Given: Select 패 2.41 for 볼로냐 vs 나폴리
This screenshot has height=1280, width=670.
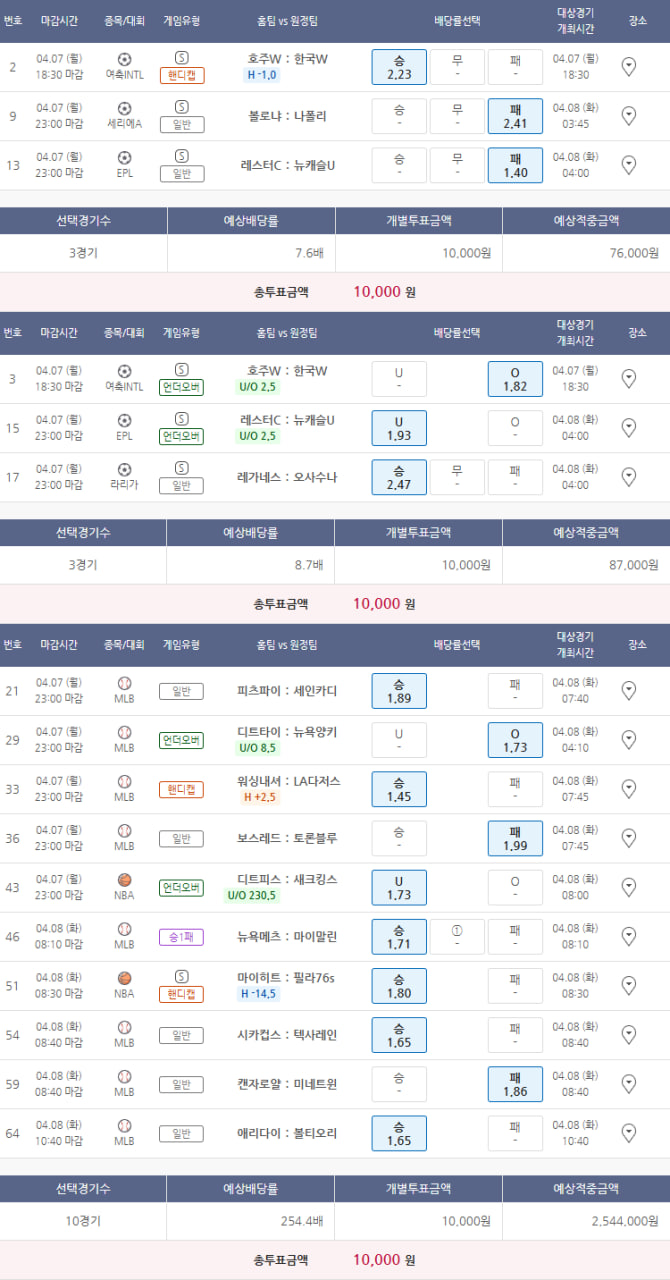Looking at the screenshot, I should point(515,116).
